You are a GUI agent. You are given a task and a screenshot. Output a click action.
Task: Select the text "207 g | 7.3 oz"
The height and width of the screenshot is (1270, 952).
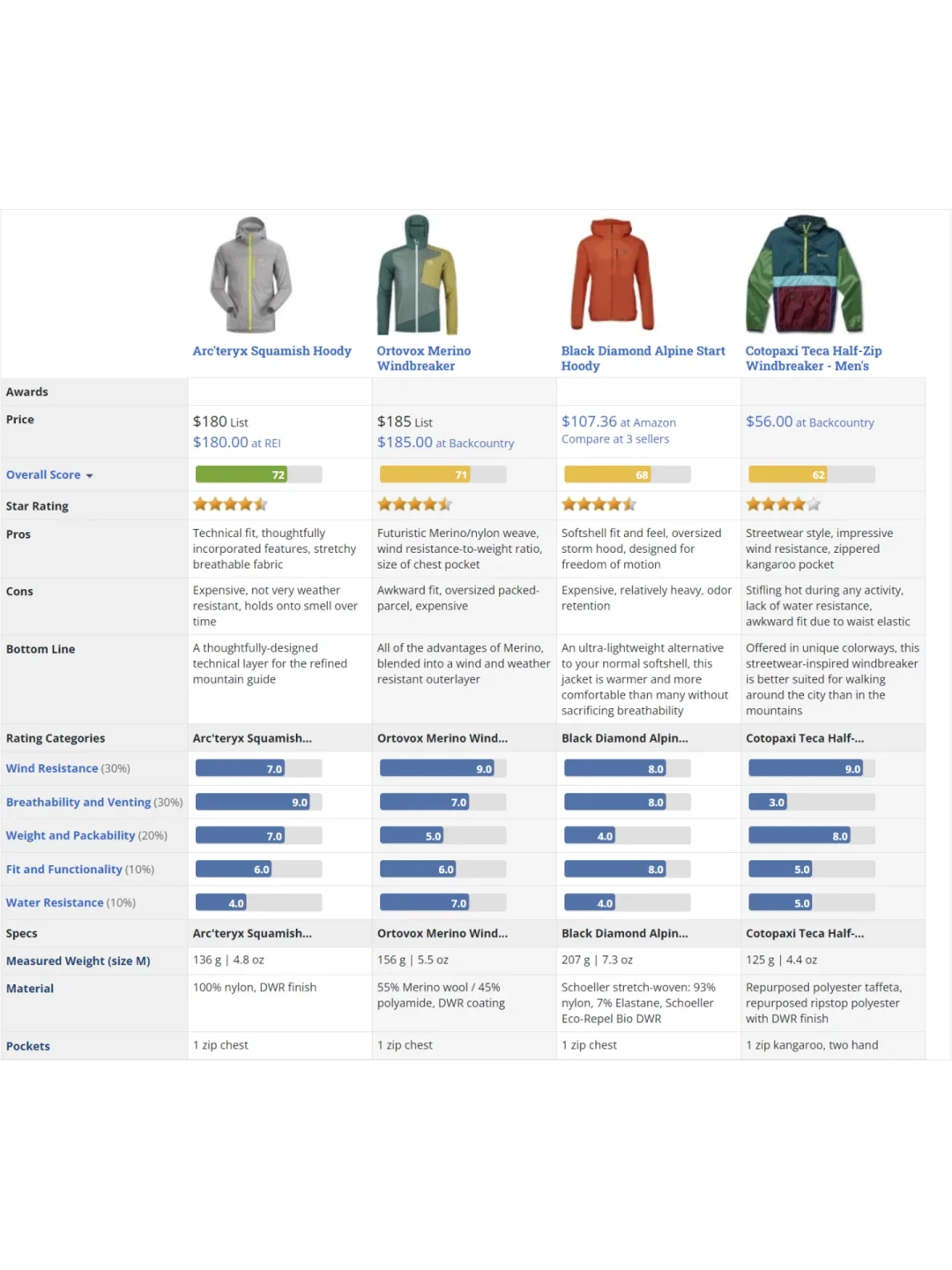click(597, 960)
